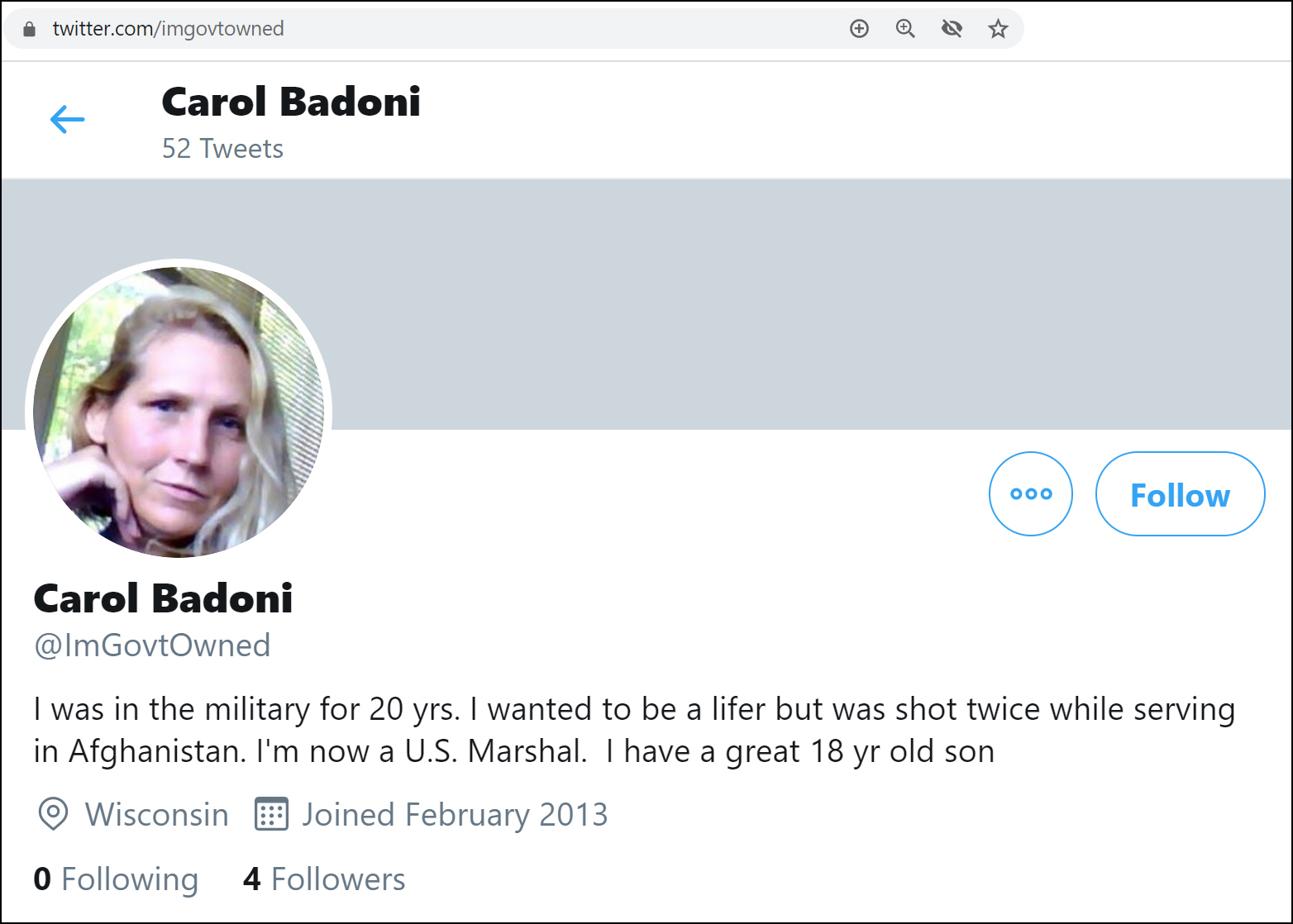Click the @ImGovtOwned handle
Screen dimensions: 1293x924
152,645
